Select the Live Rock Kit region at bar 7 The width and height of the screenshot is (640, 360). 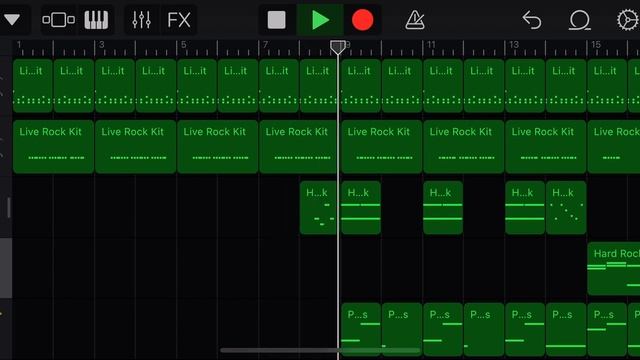point(298,147)
